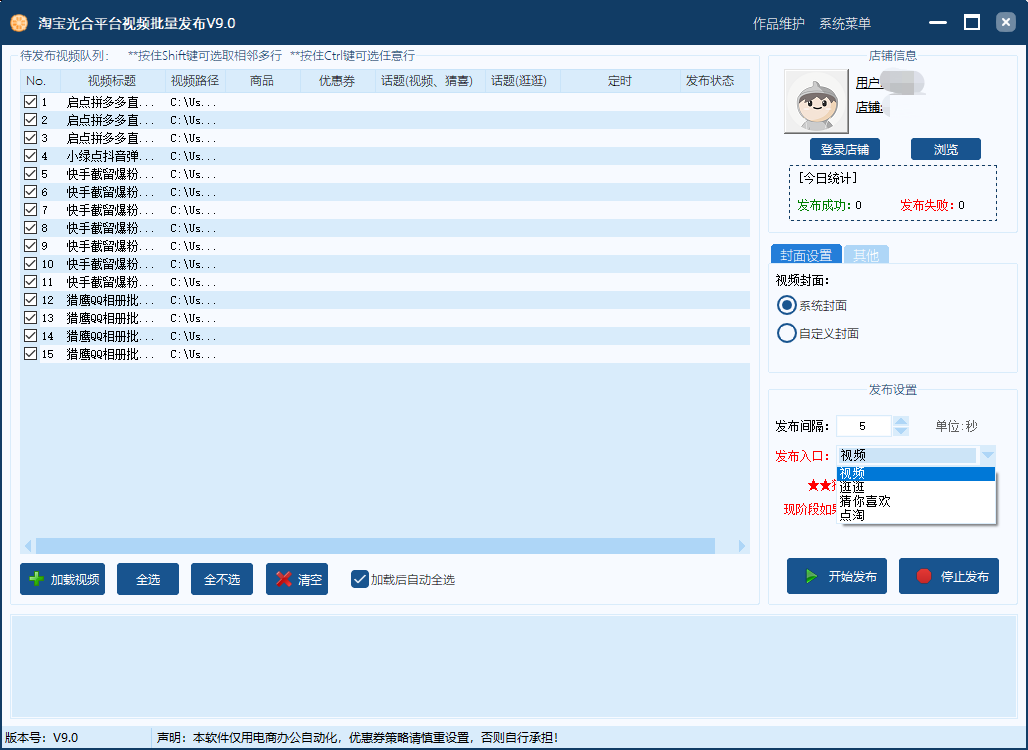The width and height of the screenshot is (1028, 750).
Task: Select row 2 title 启点拼多多直...
Action: (110, 120)
